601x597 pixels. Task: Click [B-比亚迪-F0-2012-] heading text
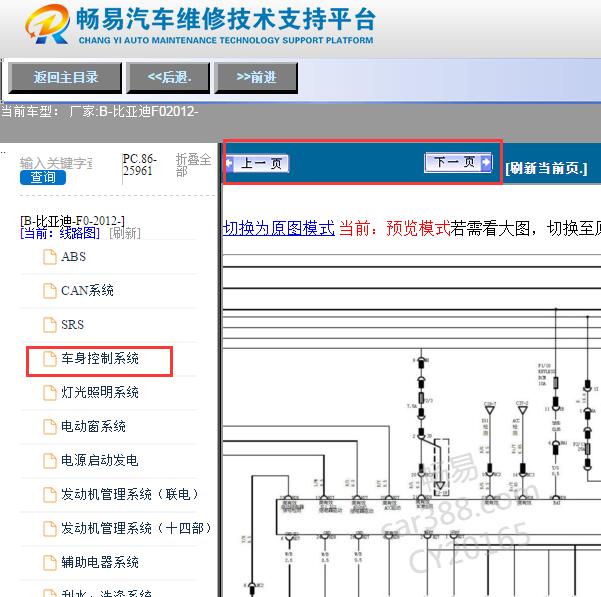(72, 221)
